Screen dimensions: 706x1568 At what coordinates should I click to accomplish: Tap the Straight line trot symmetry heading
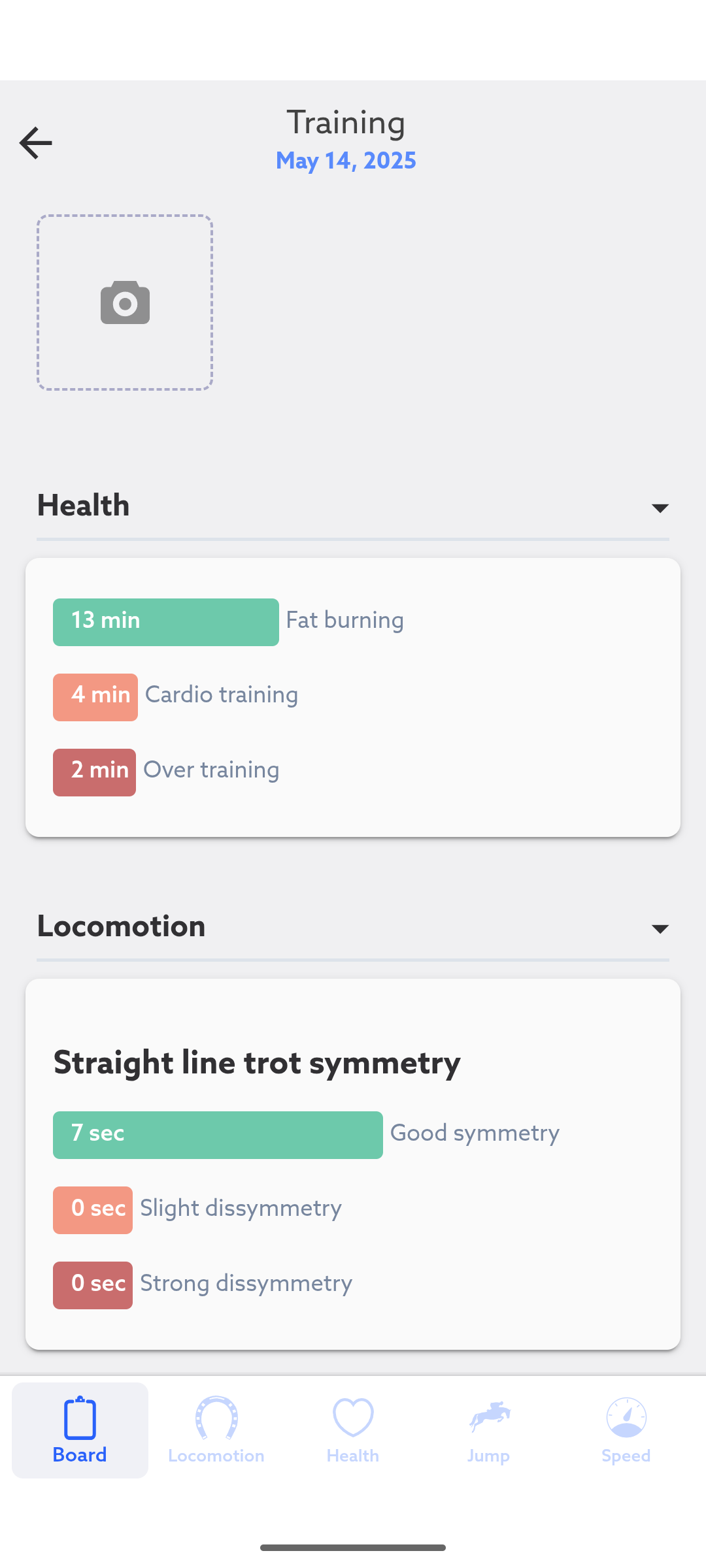tap(257, 1063)
